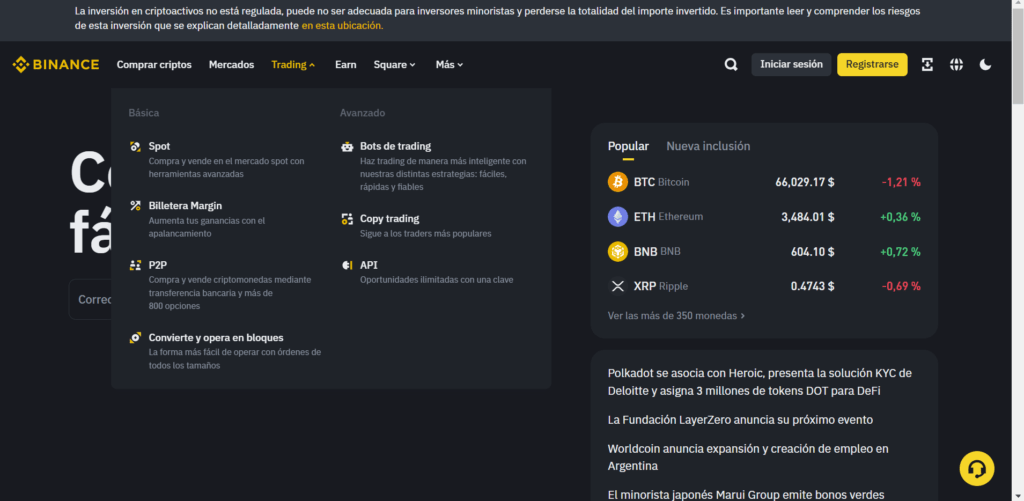Open the language globe icon
The image size is (1024, 501).
[x=956, y=65]
